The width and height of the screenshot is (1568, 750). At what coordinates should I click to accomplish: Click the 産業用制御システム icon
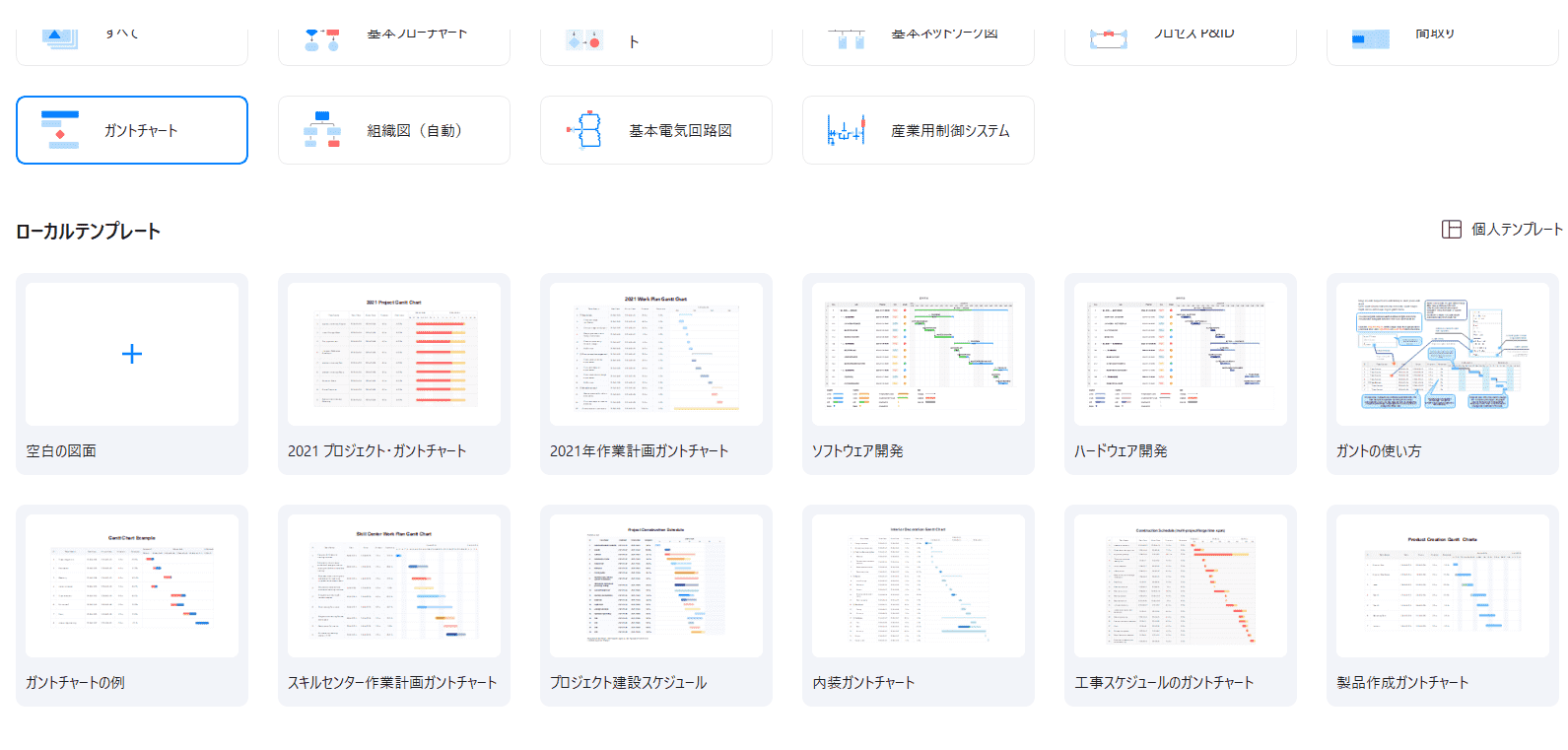coord(847,130)
